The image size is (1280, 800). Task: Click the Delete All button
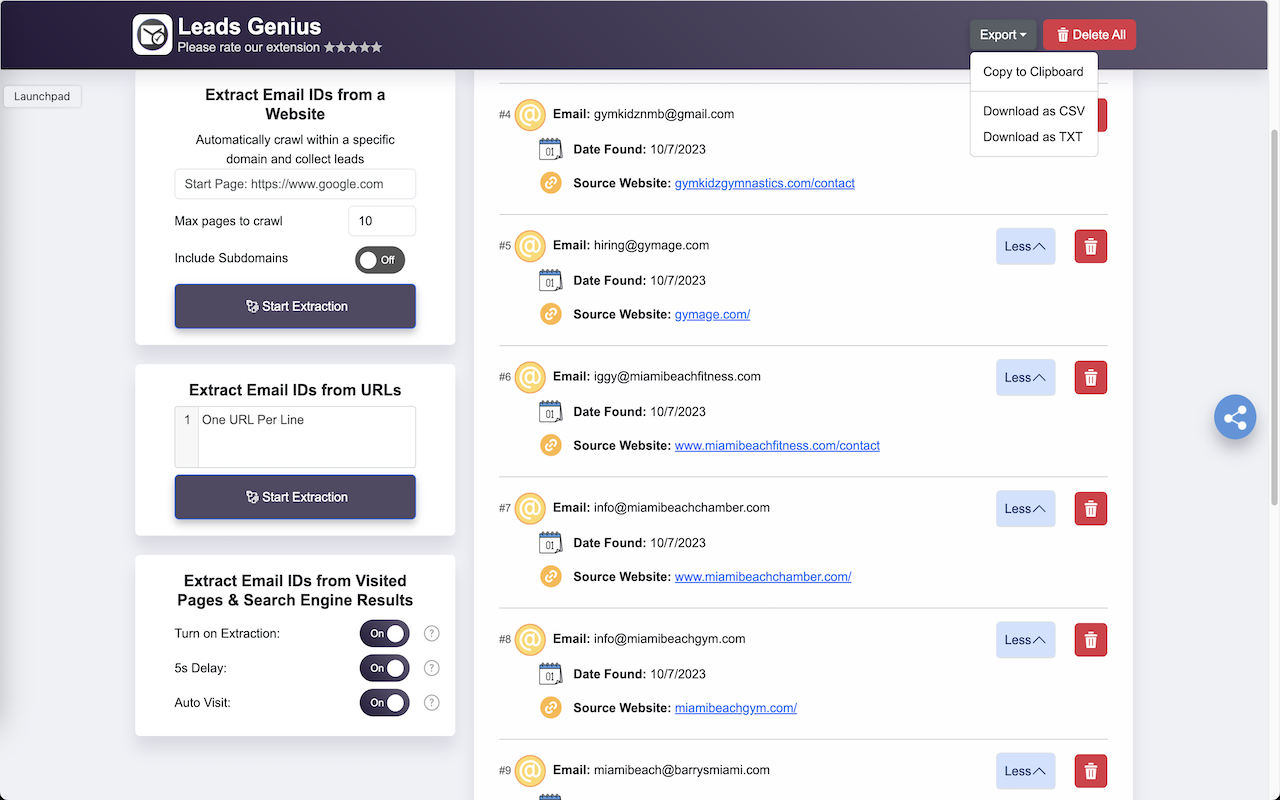click(x=1090, y=35)
